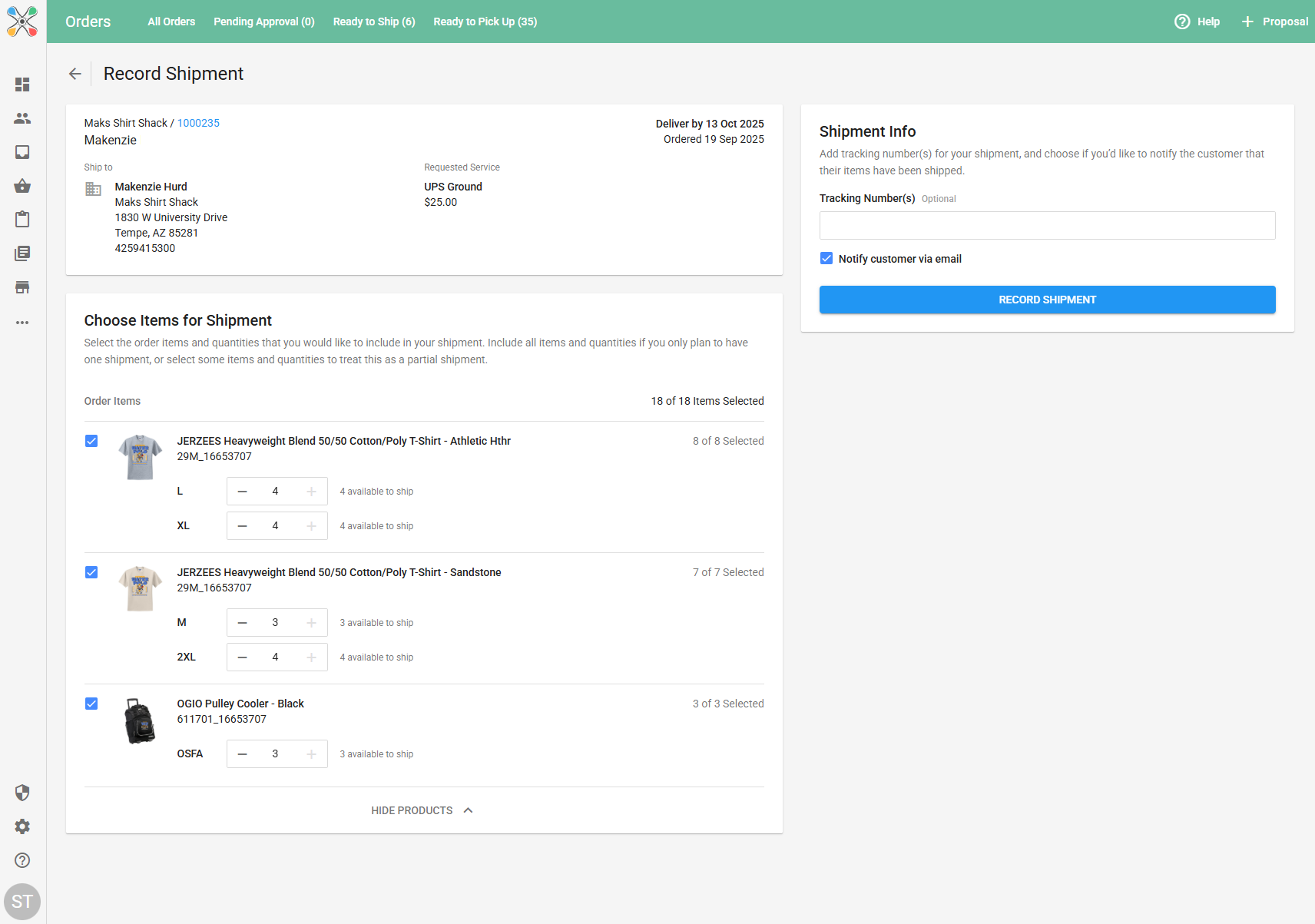This screenshot has height=924, width=1315.
Task: Click the Record Shipment button
Action: pos(1047,300)
